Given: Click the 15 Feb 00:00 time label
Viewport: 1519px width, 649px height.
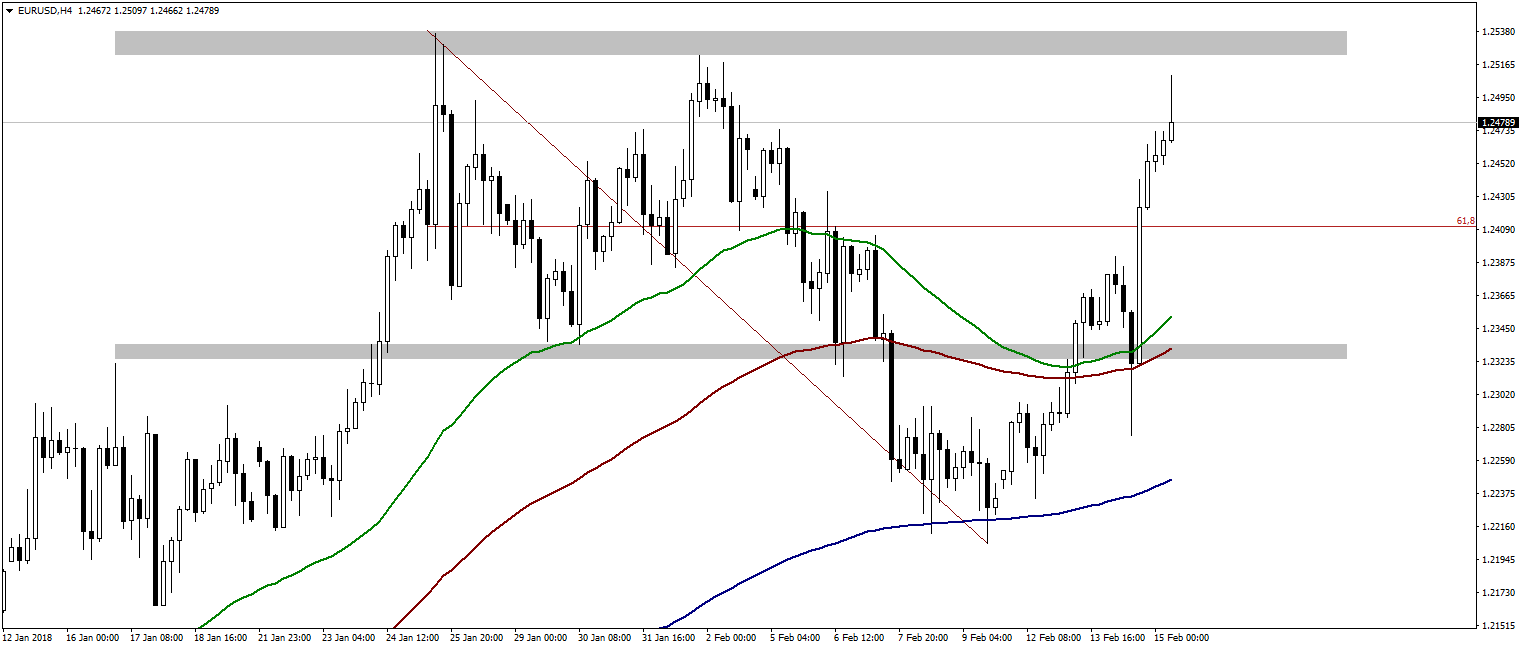Looking at the screenshot, I should click(1181, 637).
